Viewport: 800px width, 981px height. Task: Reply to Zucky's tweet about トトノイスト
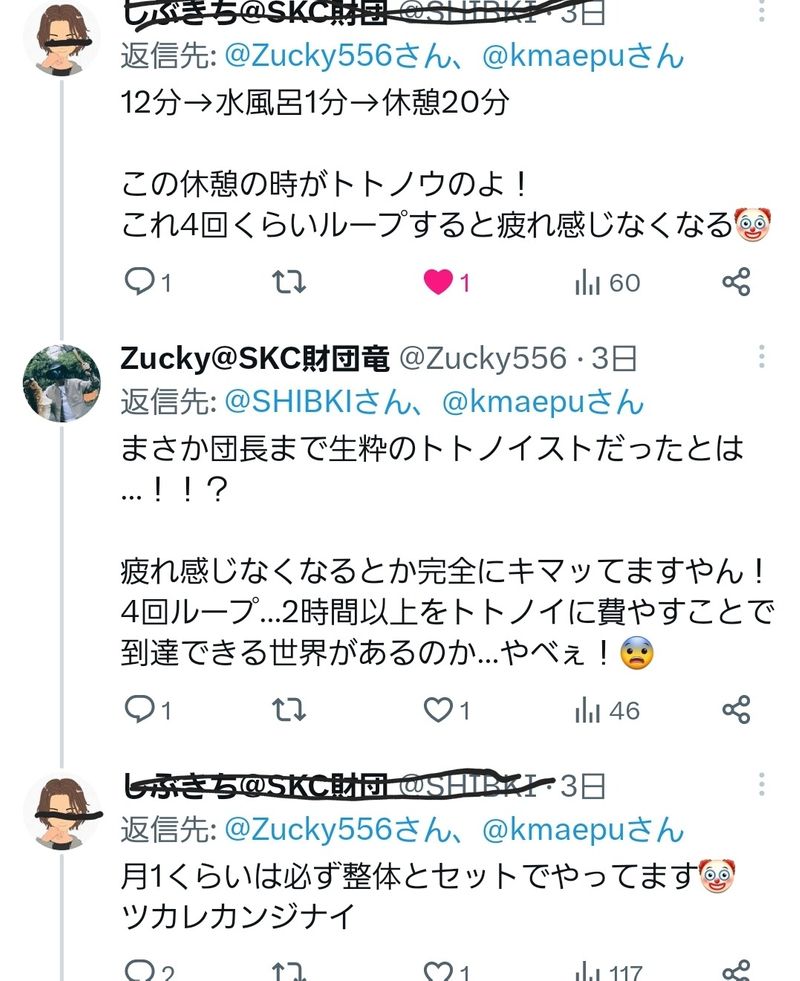[138, 710]
